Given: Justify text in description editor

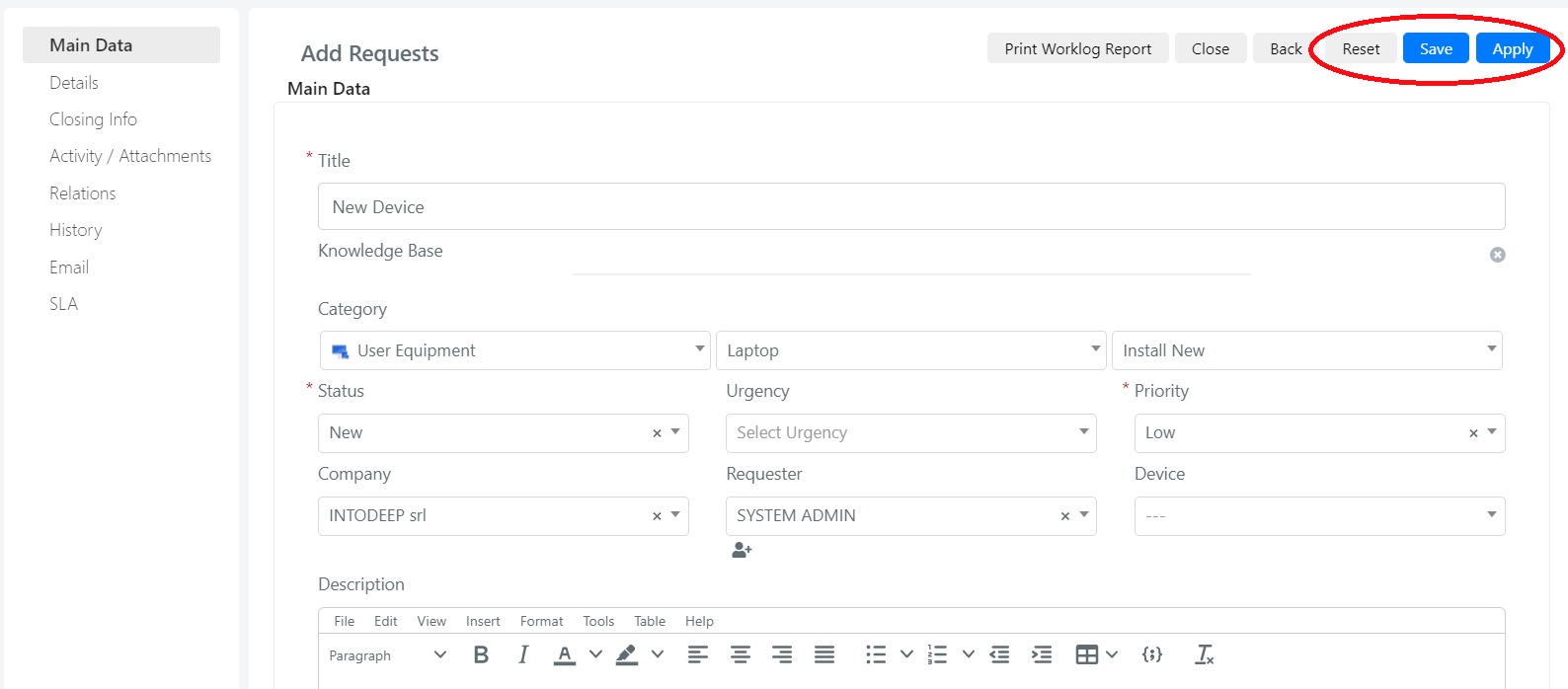Looking at the screenshot, I should 824,654.
